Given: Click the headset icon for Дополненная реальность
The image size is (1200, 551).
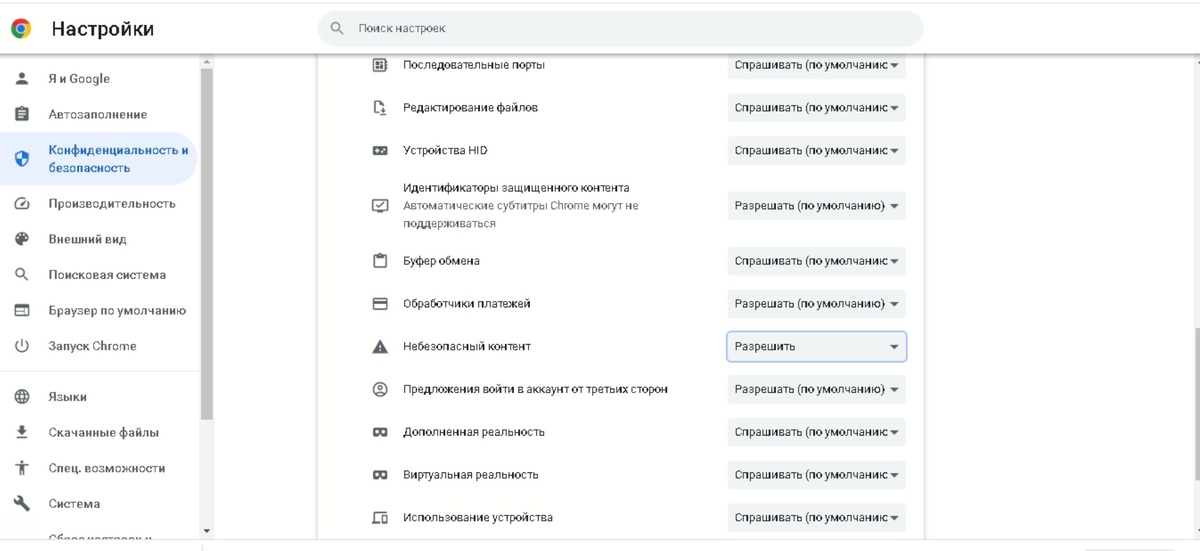Looking at the screenshot, I should click(379, 432).
